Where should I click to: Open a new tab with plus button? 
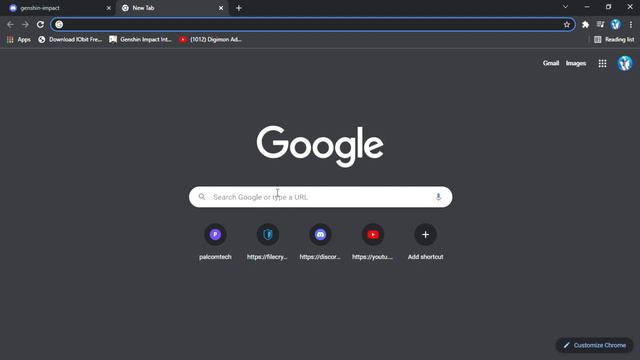coord(239,8)
